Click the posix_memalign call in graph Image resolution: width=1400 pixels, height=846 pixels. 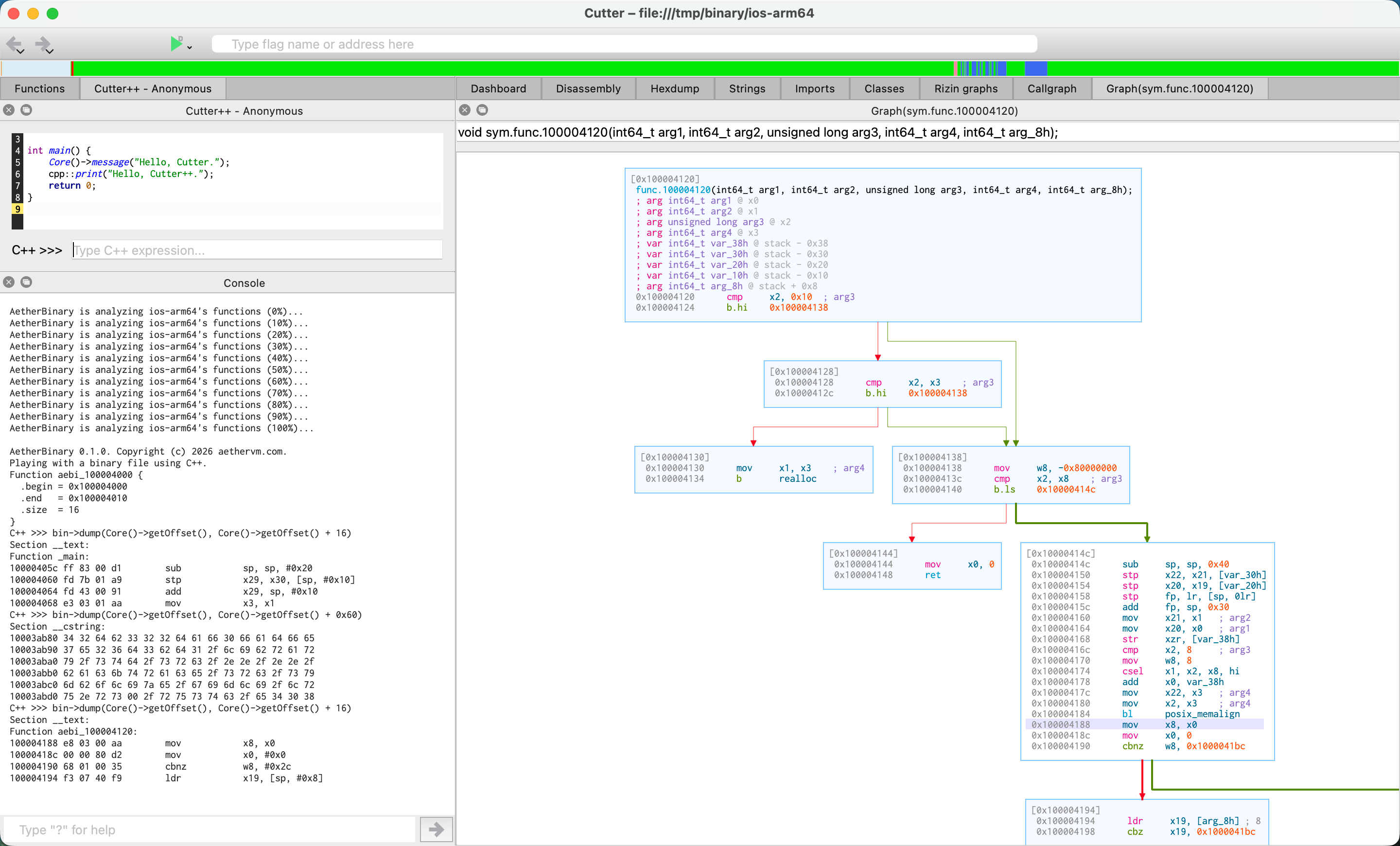1202,714
